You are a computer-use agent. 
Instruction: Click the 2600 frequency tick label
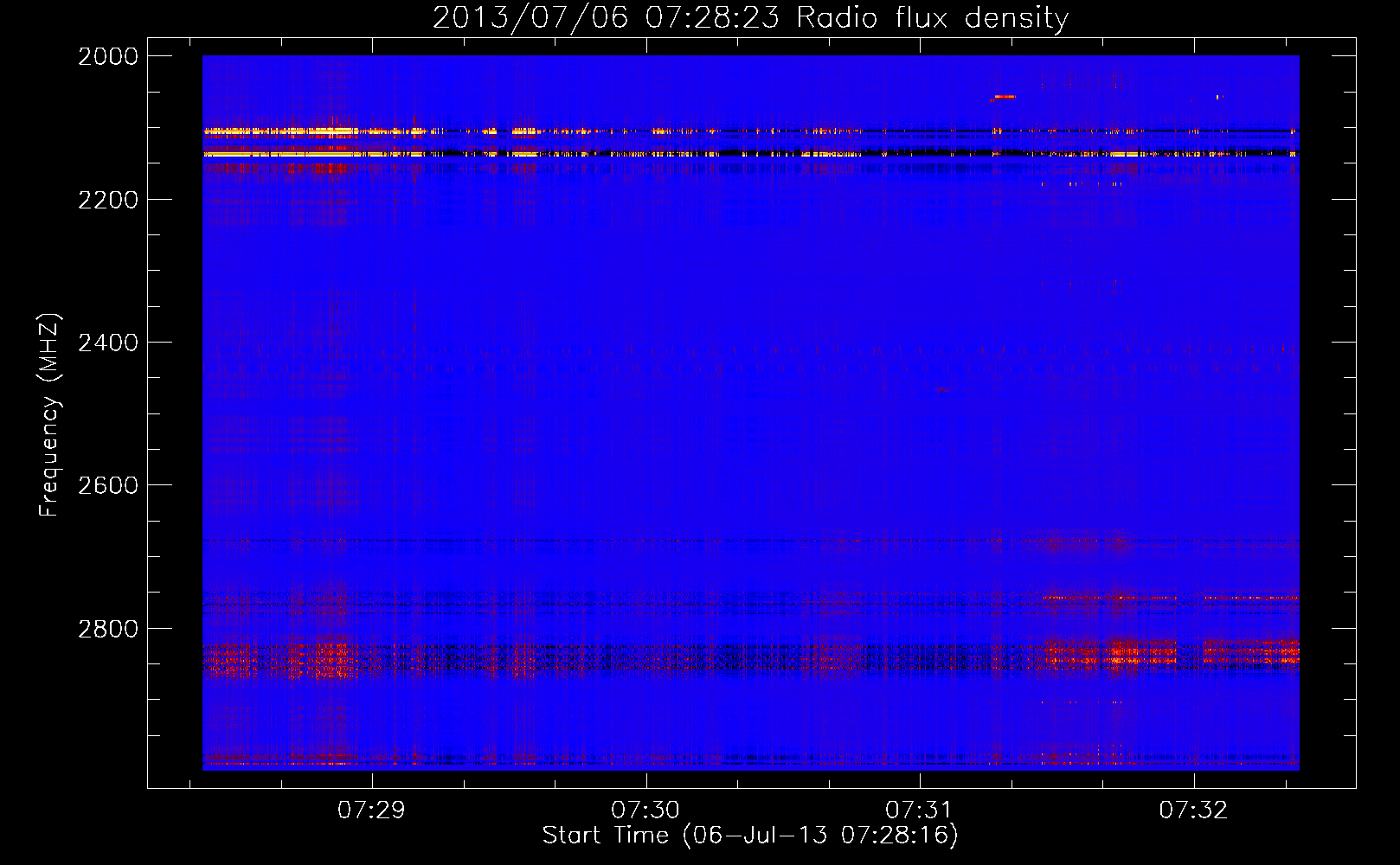click(x=108, y=485)
